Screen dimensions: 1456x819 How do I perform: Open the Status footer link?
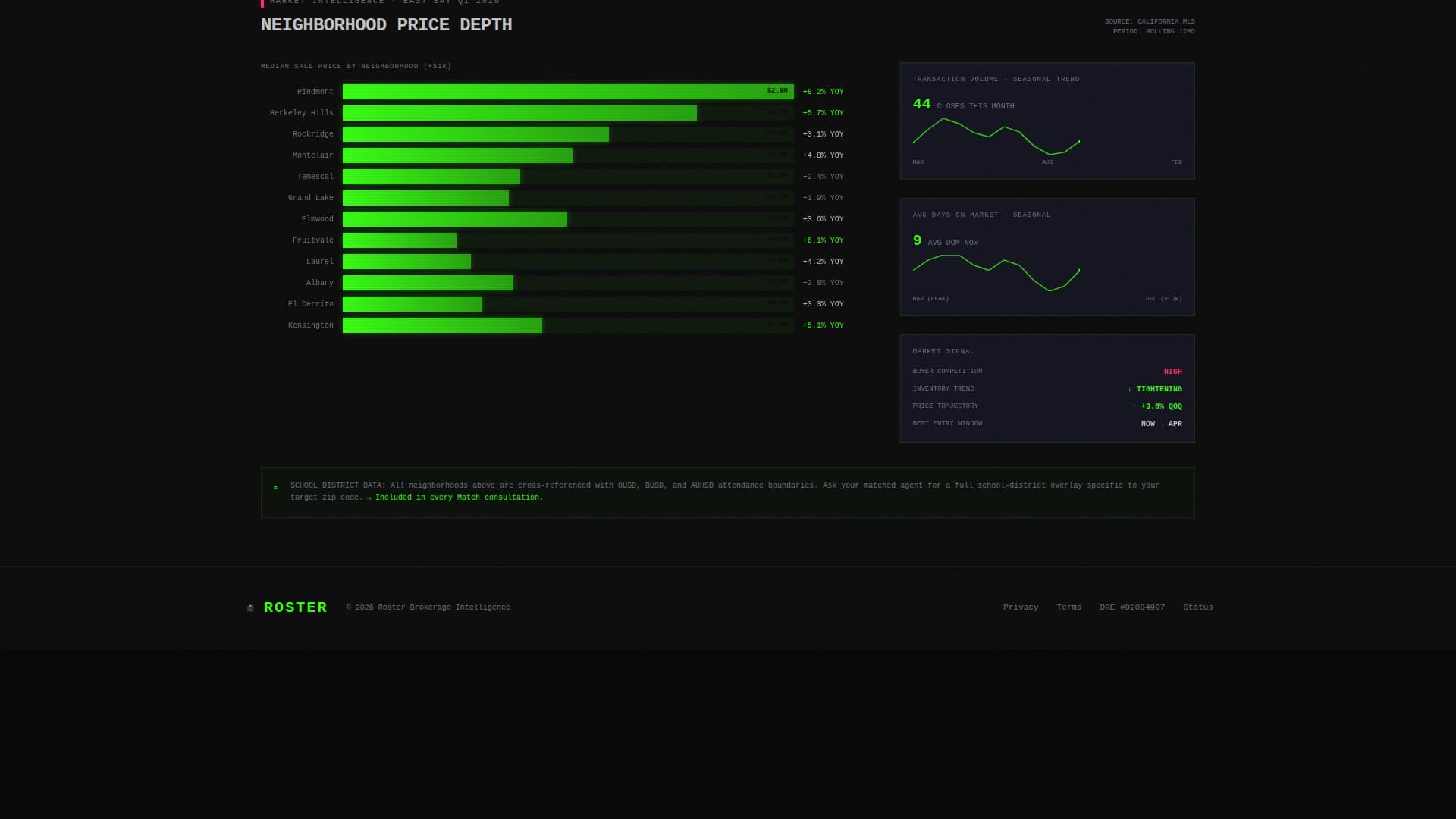point(1197,607)
